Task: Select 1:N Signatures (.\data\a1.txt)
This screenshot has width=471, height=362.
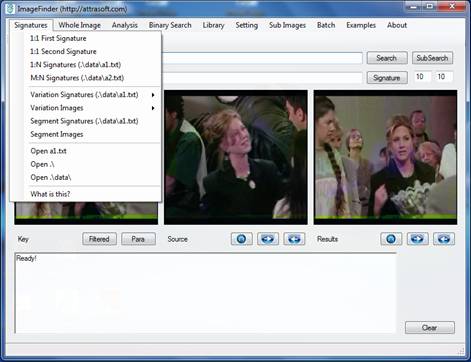Action: click(x=86, y=65)
